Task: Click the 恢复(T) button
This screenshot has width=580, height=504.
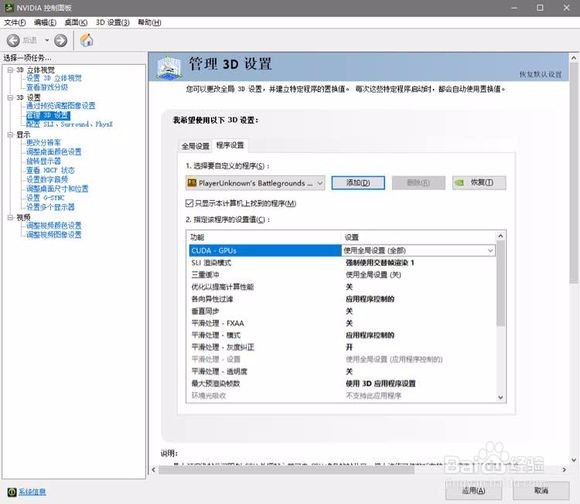Action: tap(479, 183)
